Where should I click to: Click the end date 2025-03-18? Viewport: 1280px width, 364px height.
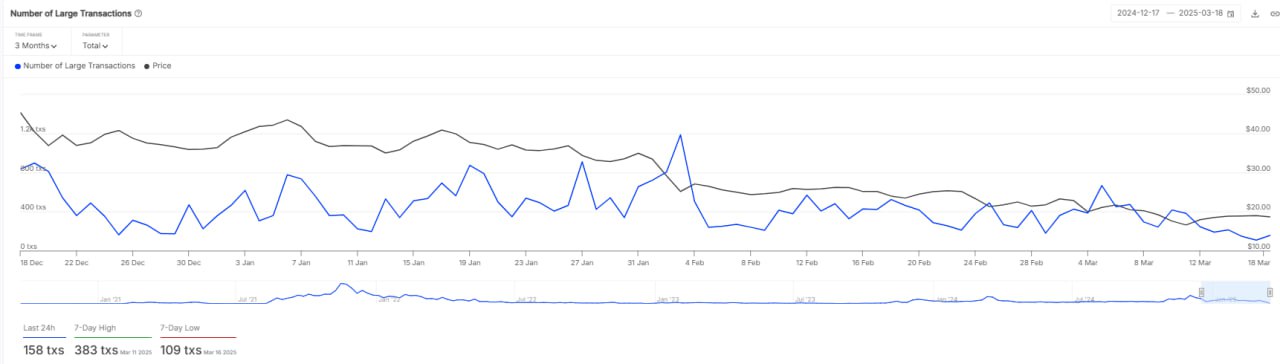click(x=1200, y=14)
